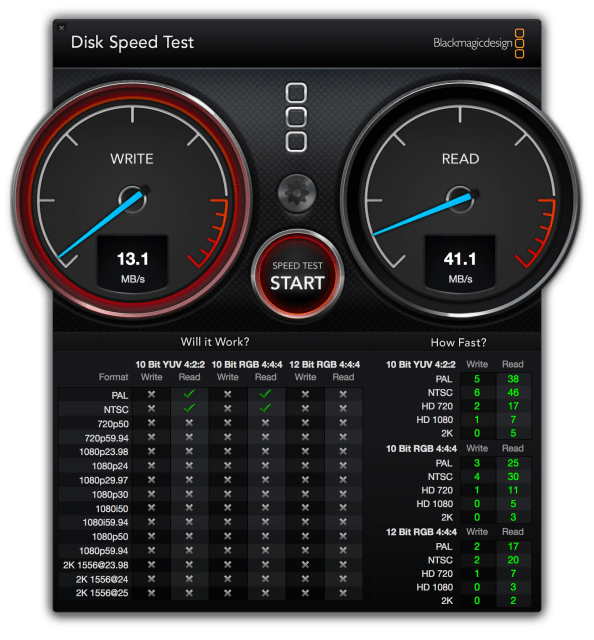Select the Will it Work? heading
This screenshot has width=594, height=640.
coord(215,342)
